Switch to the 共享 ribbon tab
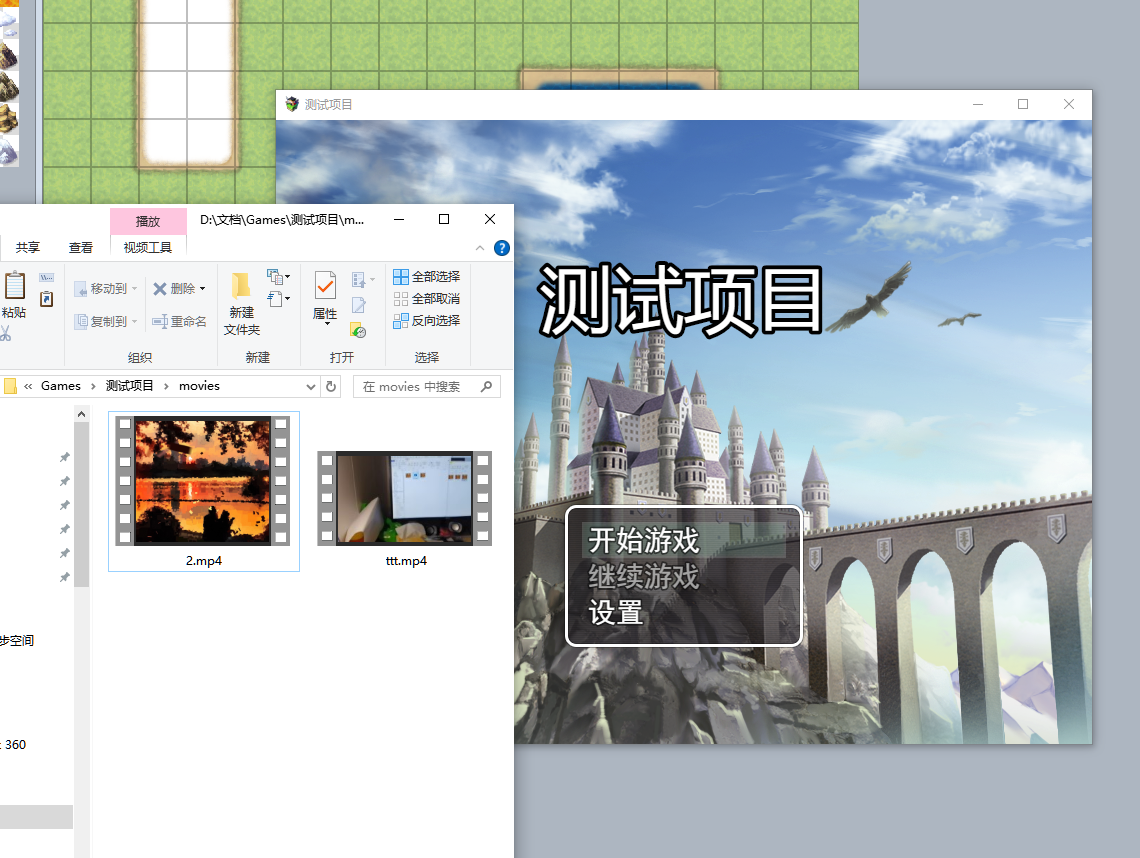Screen dimensions: 1140x858 tap(28, 248)
